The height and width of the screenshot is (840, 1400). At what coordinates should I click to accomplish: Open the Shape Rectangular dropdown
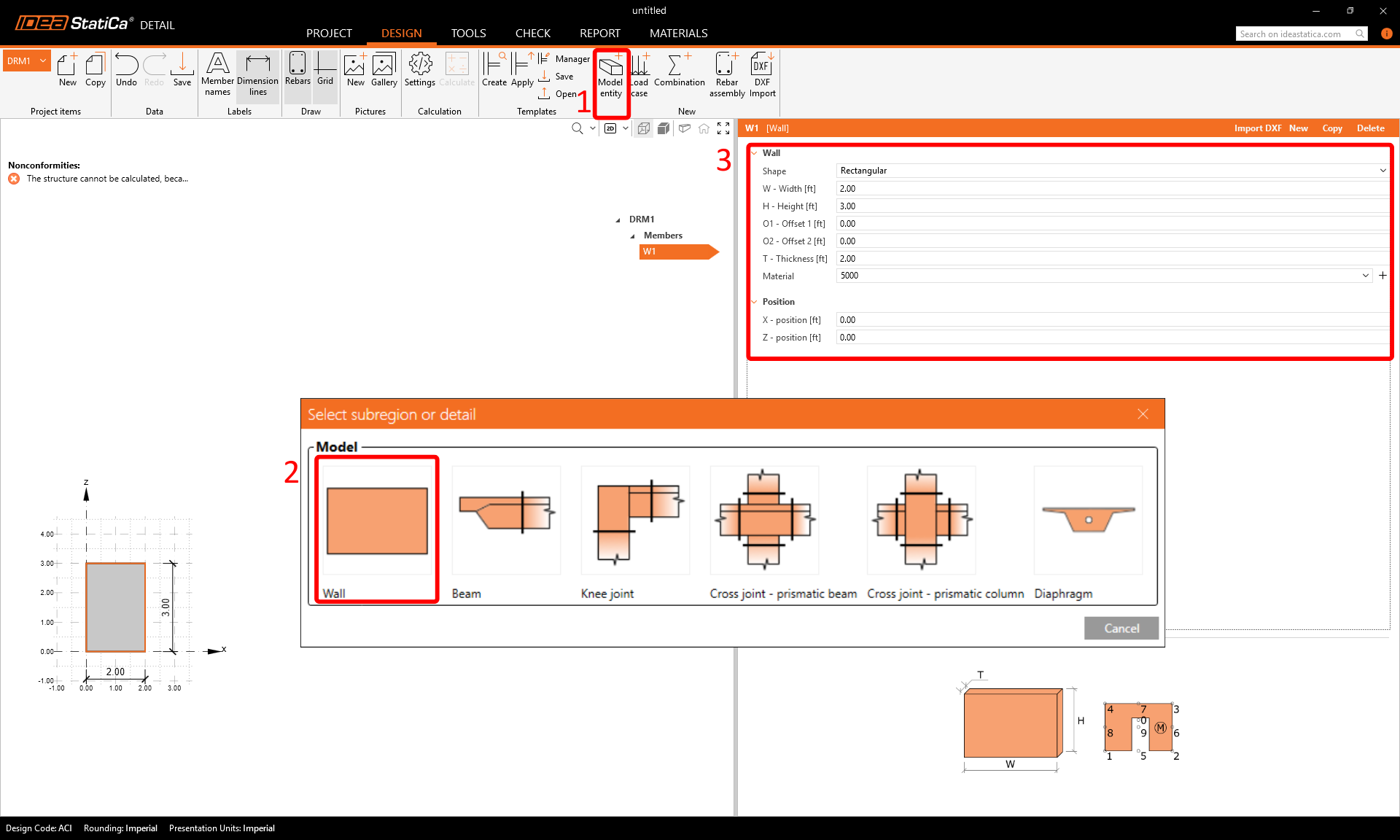(x=1111, y=171)
